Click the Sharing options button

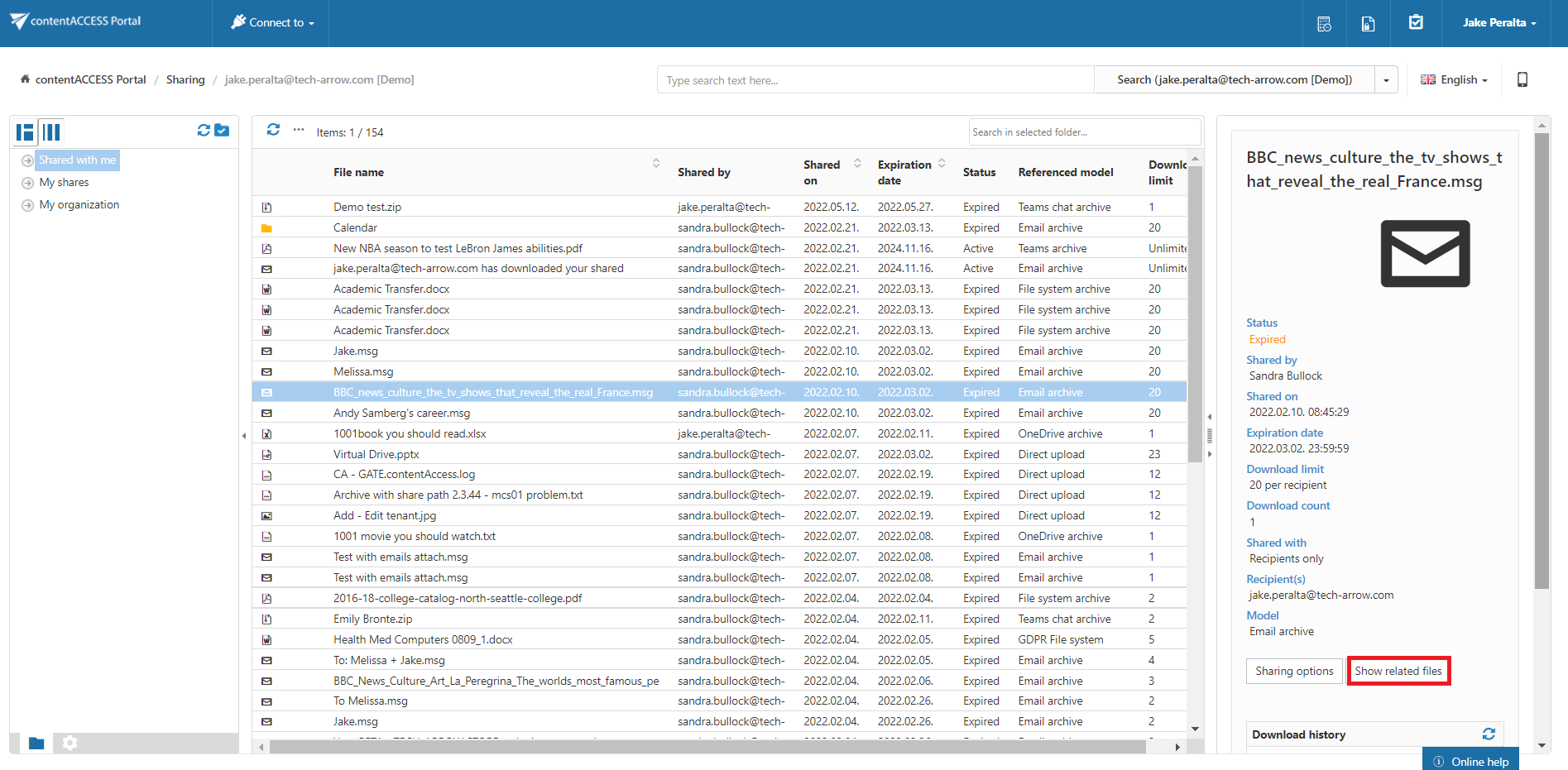(1294, 671)
